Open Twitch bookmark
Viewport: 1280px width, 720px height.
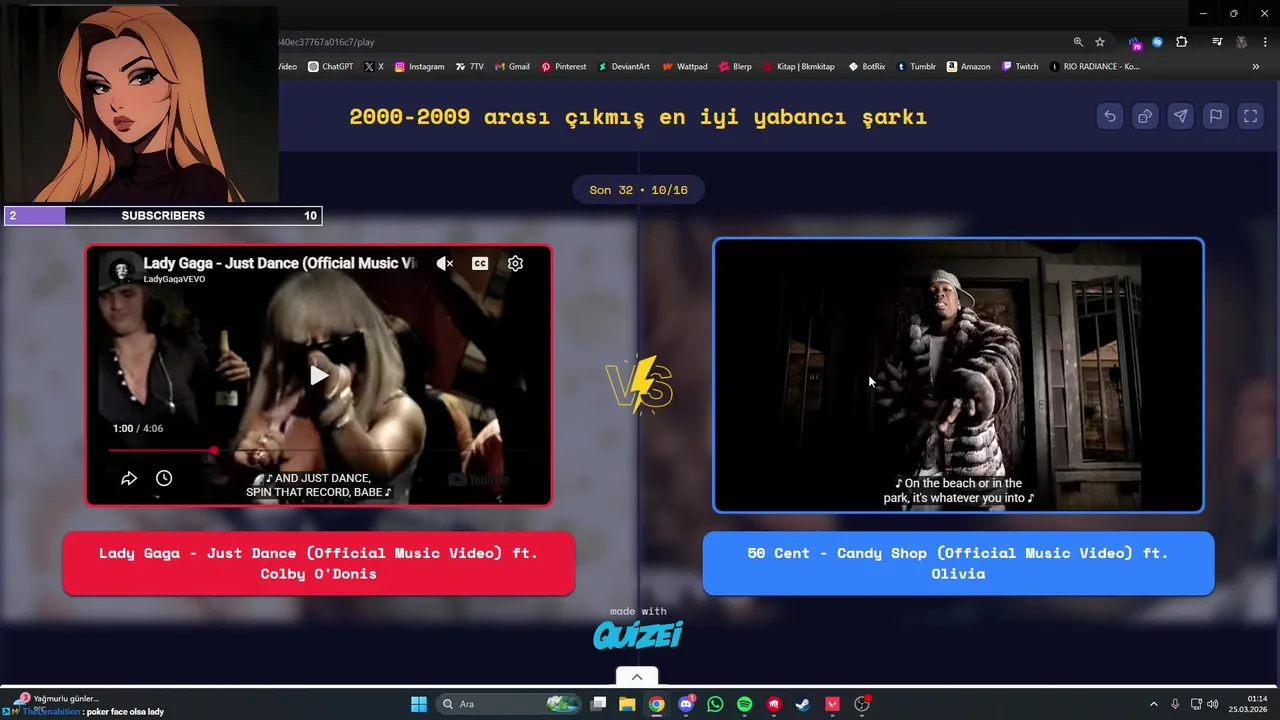(x=1020, y=67)
